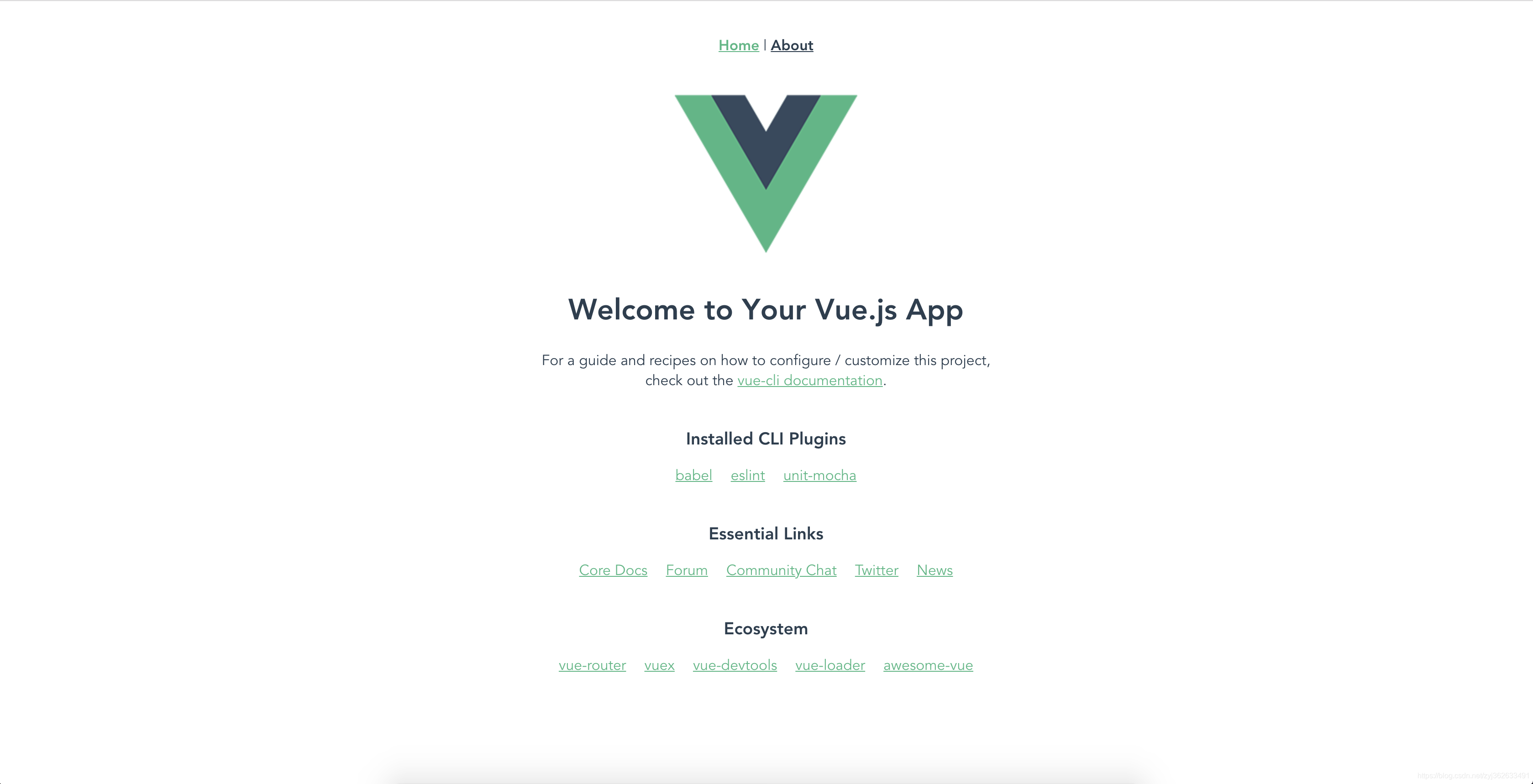The width and height of the screenshot is (1533, 784).
Task: Open the vuex ecosystem link
Action: [x=659, y=665]
